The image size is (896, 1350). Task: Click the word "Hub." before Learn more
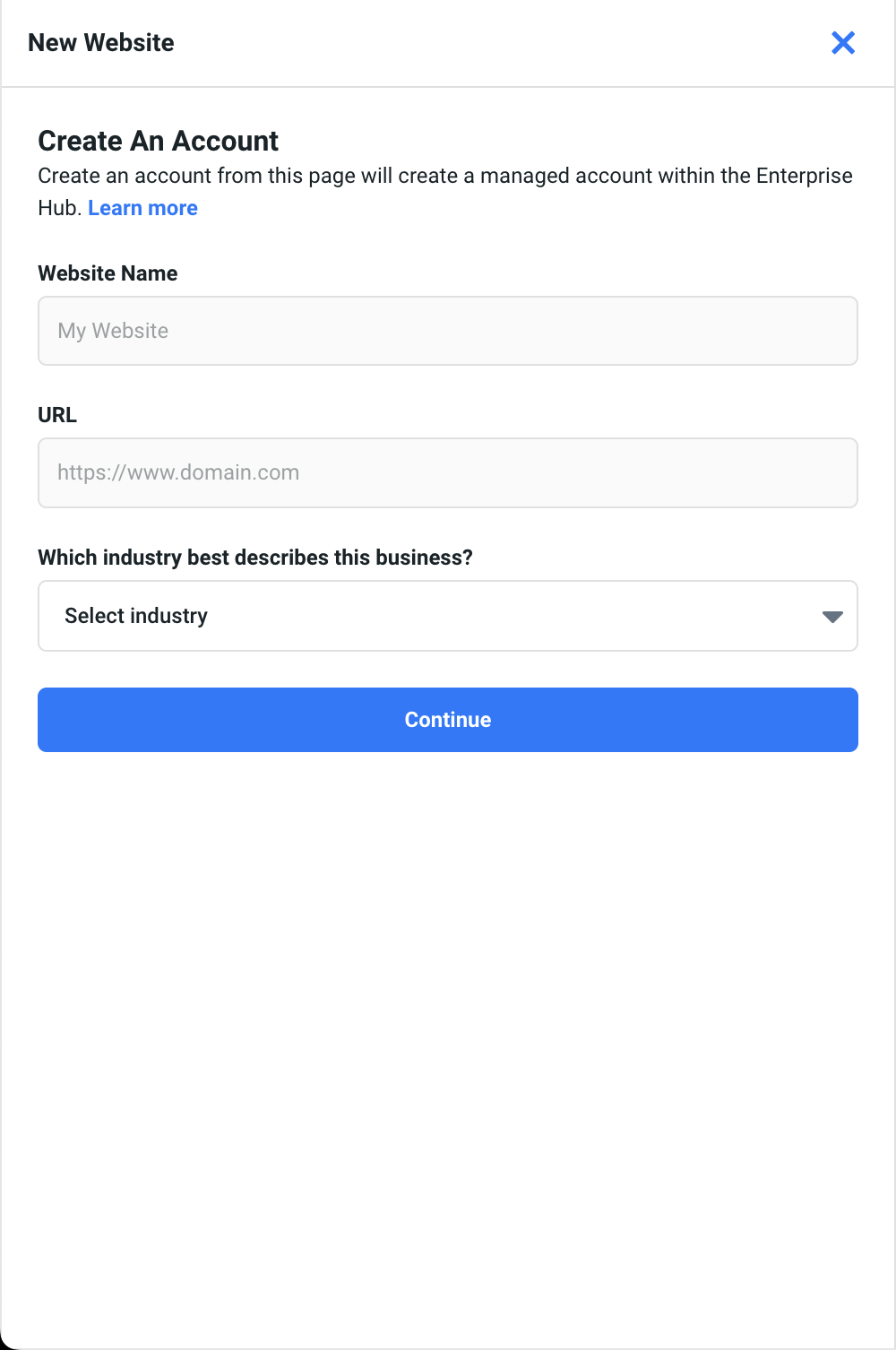tap(59, 208)
